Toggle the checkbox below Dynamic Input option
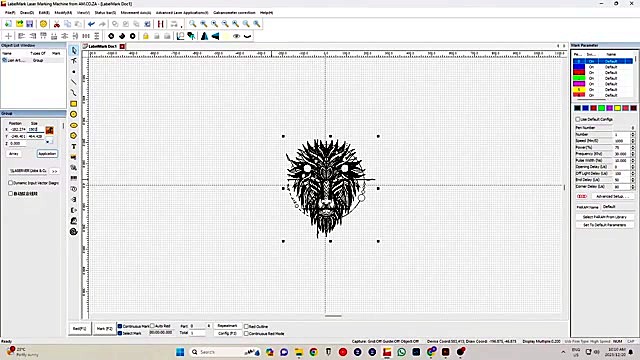The width and height of the screenshot is (640, 360). click(11, 193)
